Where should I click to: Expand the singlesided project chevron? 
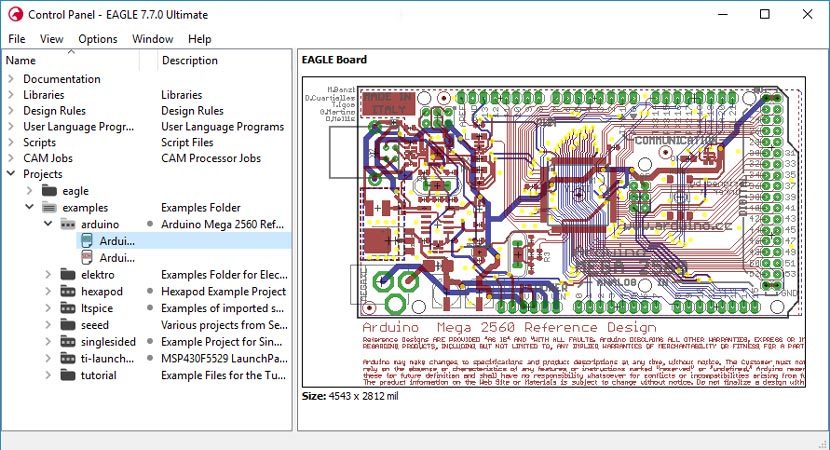[x=48, y=341]
